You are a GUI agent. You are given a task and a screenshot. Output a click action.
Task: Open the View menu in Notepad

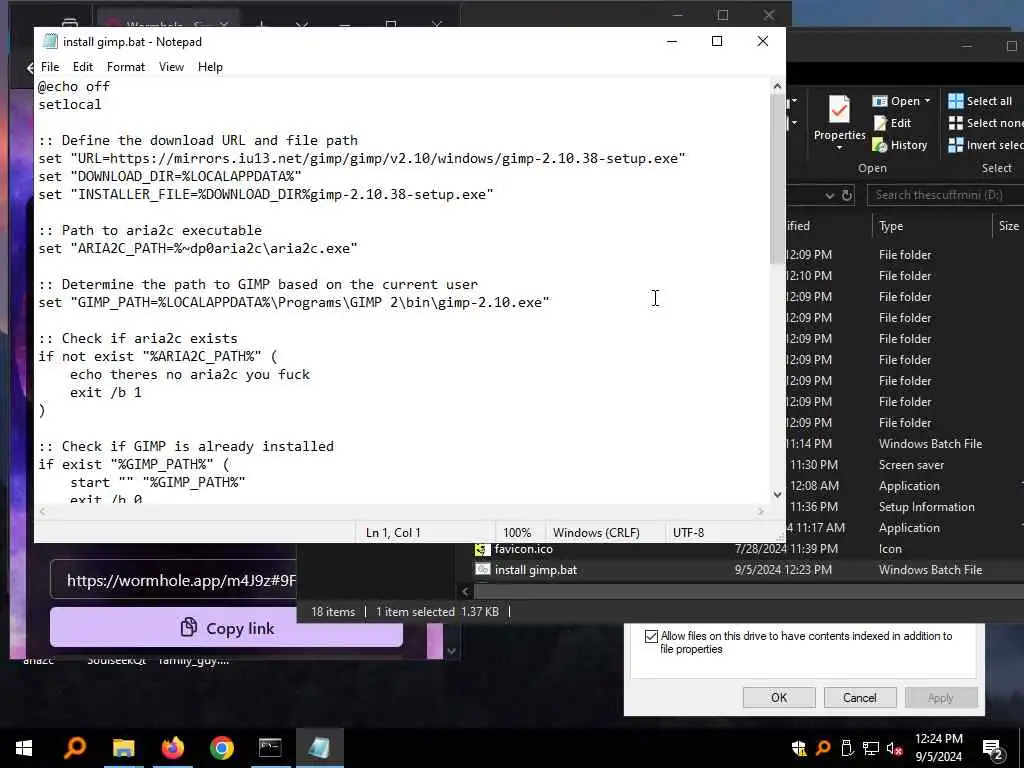pyautogui.click(x=171, y=67)
